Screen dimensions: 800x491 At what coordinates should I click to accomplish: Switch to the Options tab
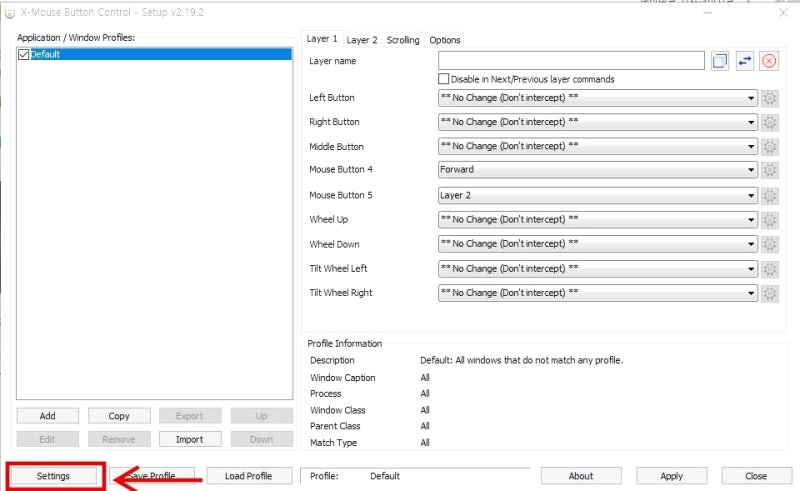point(444,40)
